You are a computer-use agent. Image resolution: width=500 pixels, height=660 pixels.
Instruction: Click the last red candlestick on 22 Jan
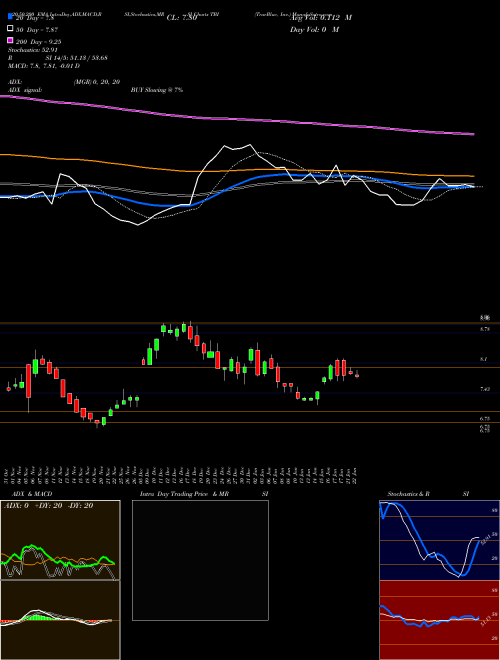click(357, 375)
